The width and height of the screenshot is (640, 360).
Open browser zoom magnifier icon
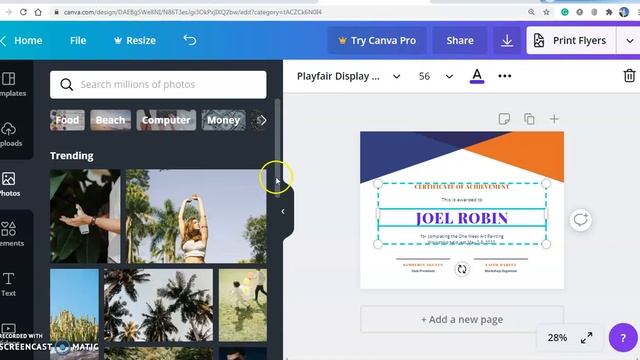point(531,12)
